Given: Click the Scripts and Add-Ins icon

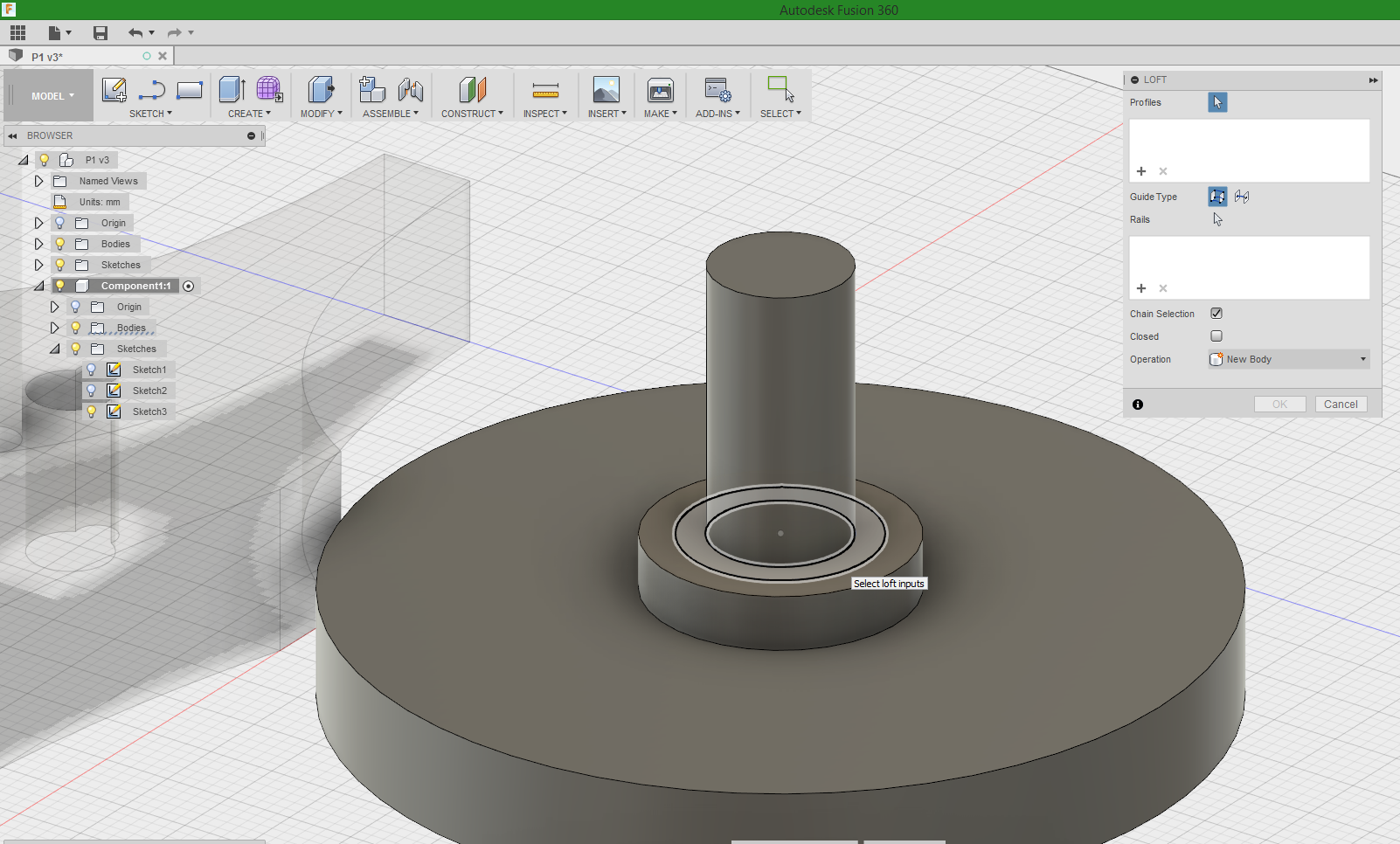Looking at the screenshot, I should [x=718, y=90].
